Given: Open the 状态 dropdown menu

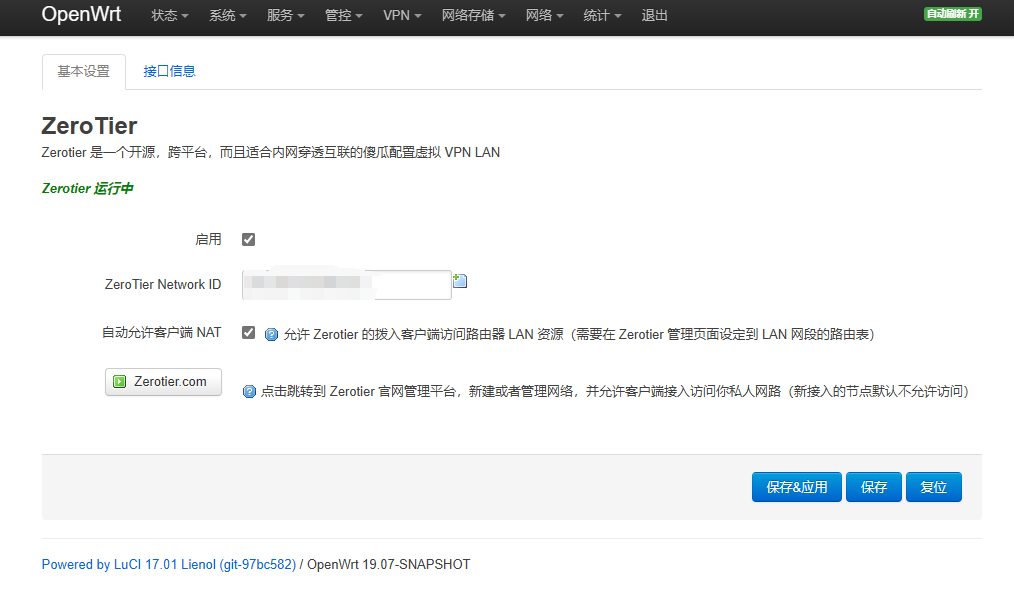Looking at the screenshot, I should point(169,16).
